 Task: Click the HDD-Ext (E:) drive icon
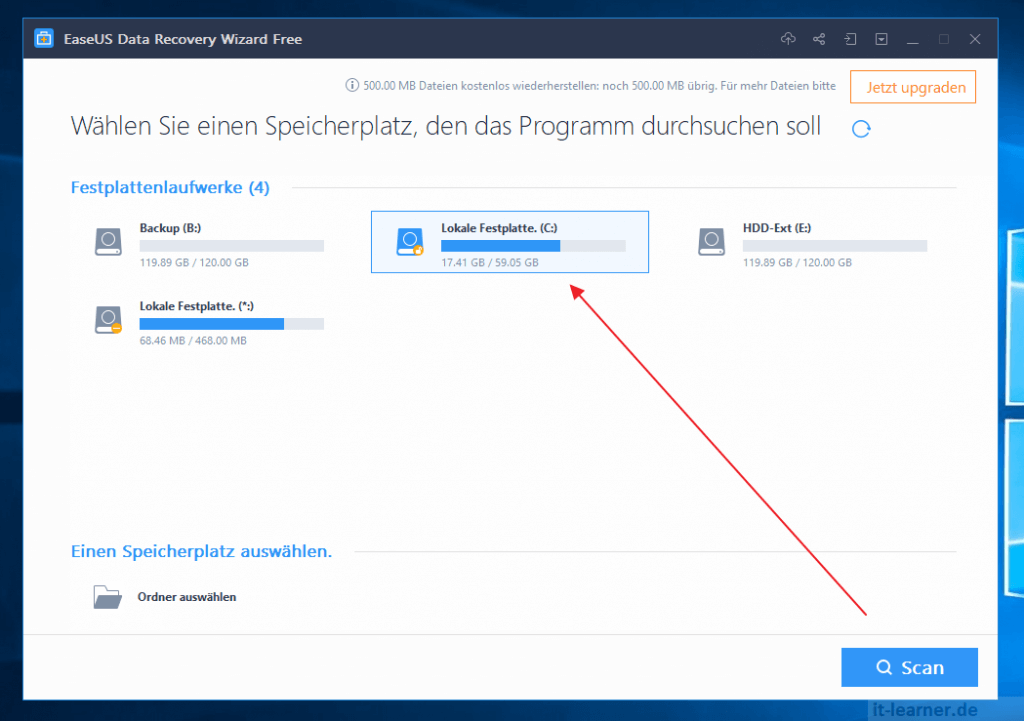[711, 241]
